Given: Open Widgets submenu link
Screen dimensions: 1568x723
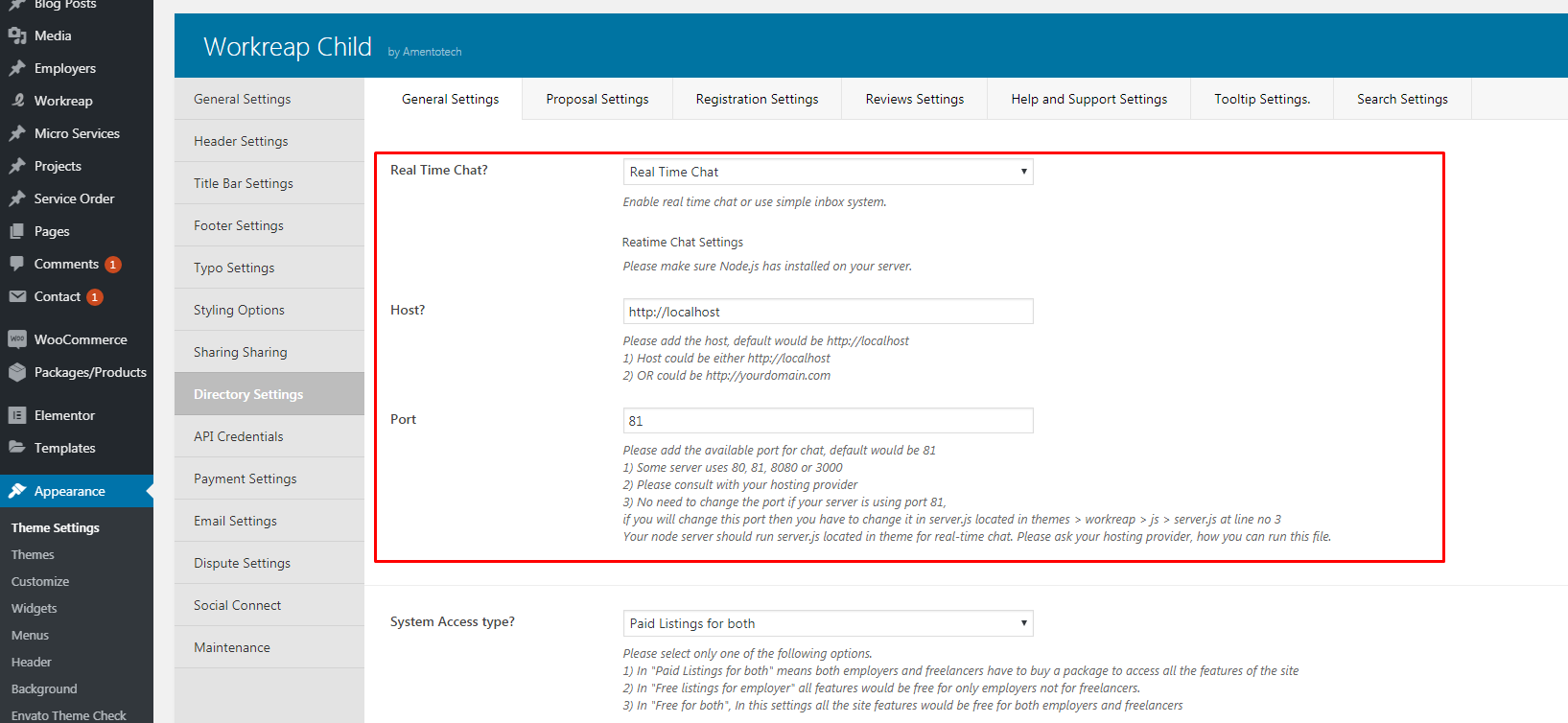Looking at the screenshot, I should pos(35,608).
